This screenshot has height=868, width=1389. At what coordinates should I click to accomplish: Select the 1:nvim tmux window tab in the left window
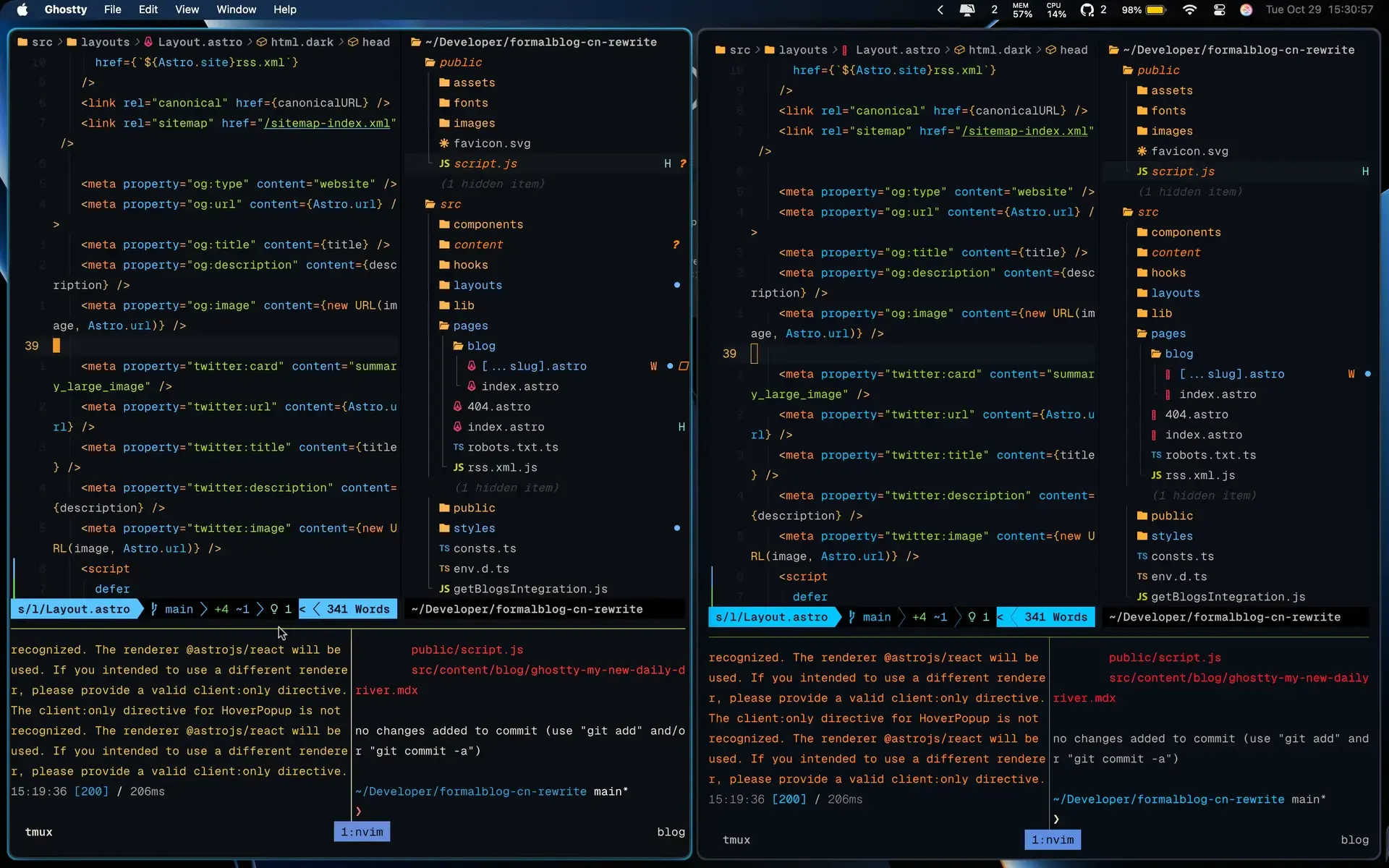362,832
